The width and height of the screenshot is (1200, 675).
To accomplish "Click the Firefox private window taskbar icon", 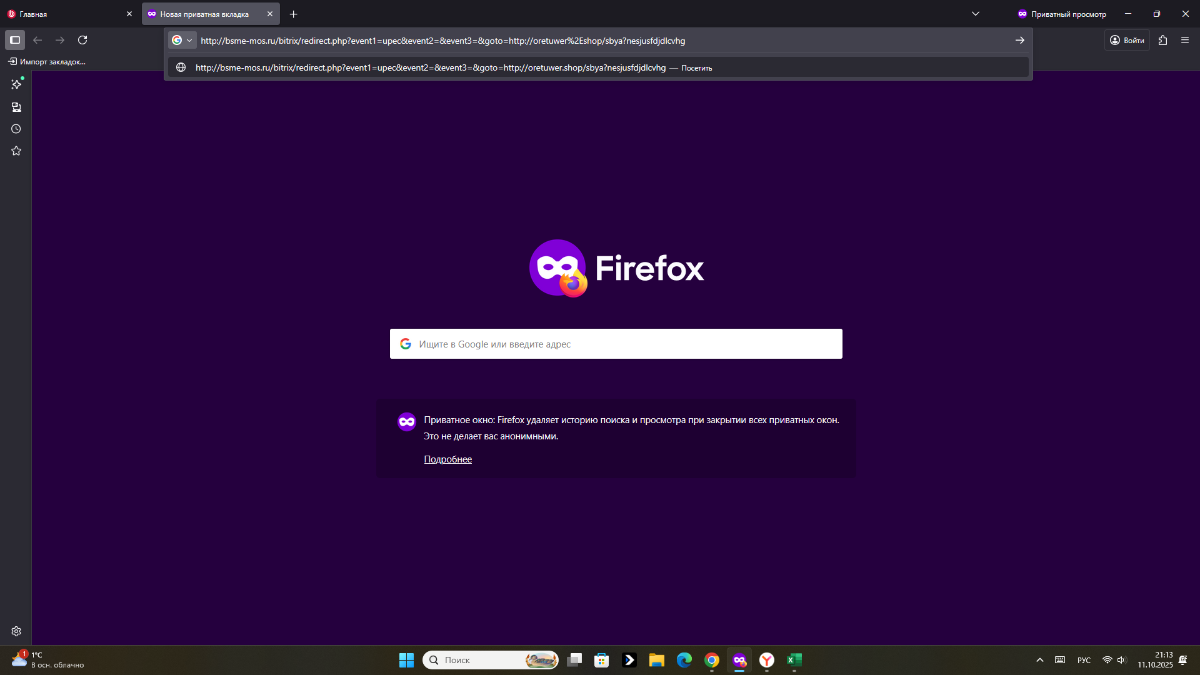I will coord(739,660).
